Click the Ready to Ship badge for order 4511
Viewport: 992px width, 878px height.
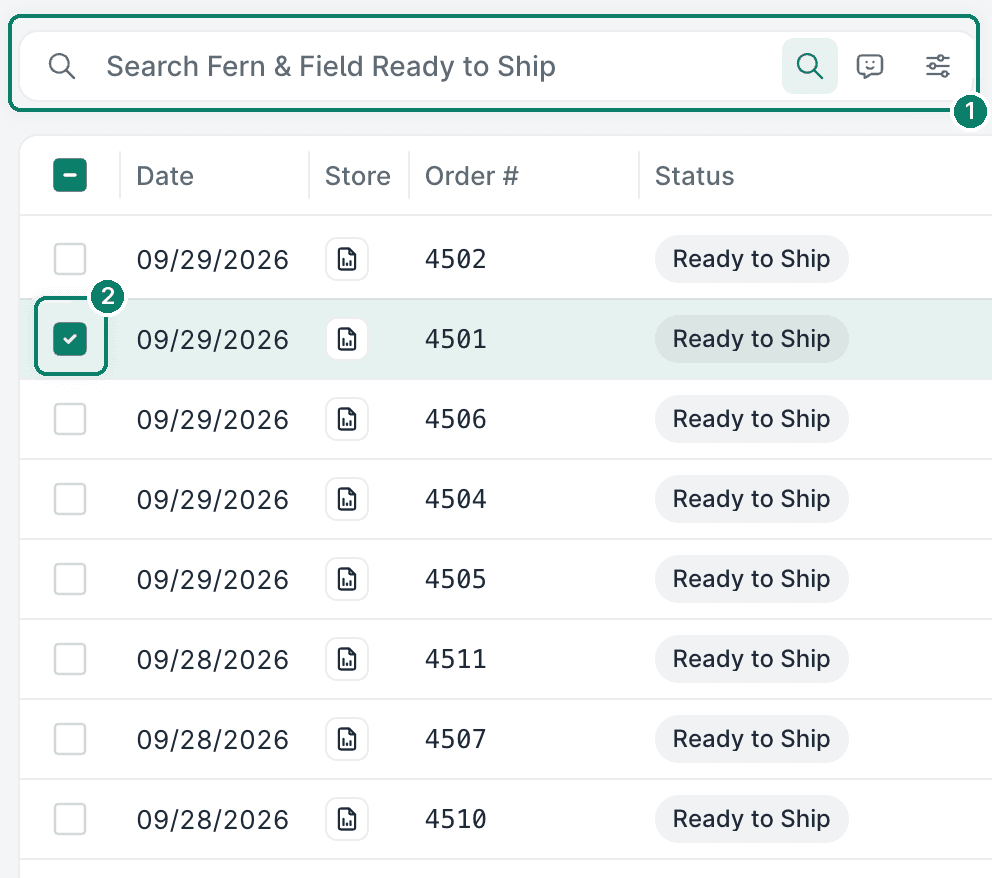(x=751, y=659)
